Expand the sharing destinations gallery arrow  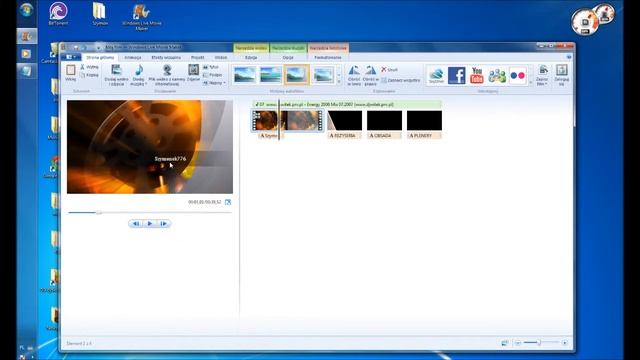click(531, 82)
